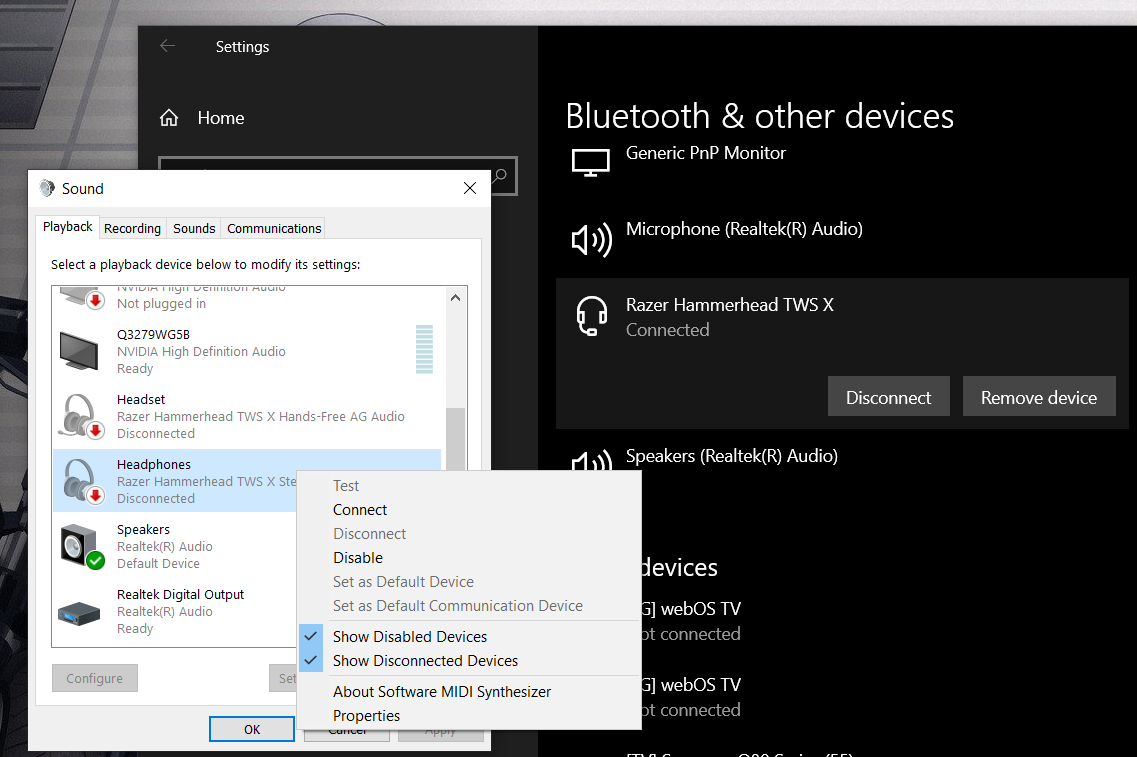
Task: Click the Home house icon in Settings
Action: pyautogui.click(x=169, y=117)
